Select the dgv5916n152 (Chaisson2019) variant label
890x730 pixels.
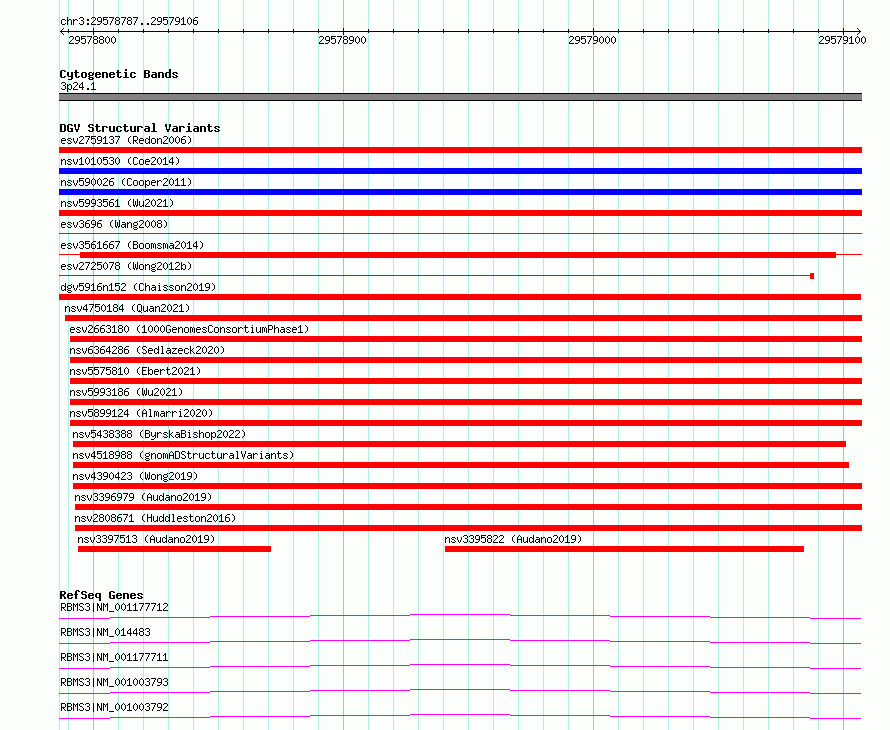click(x=138, y=287)
